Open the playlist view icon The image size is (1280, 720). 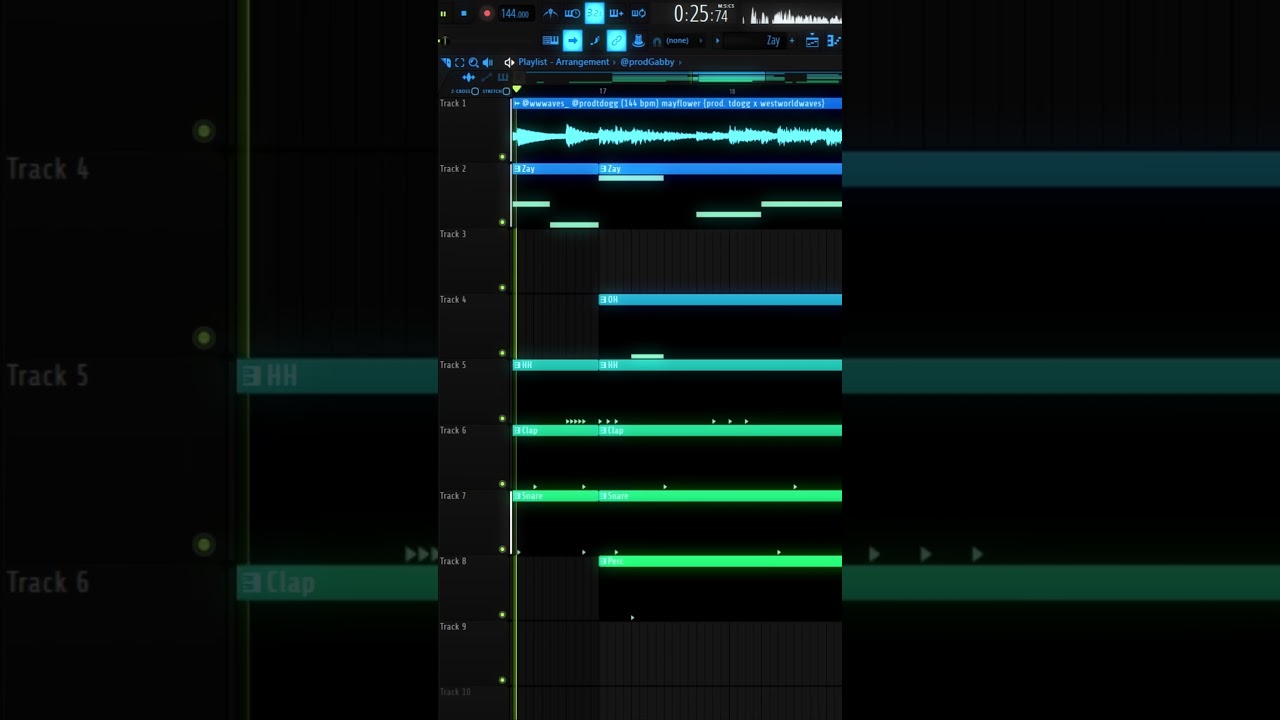coord(812,41)
